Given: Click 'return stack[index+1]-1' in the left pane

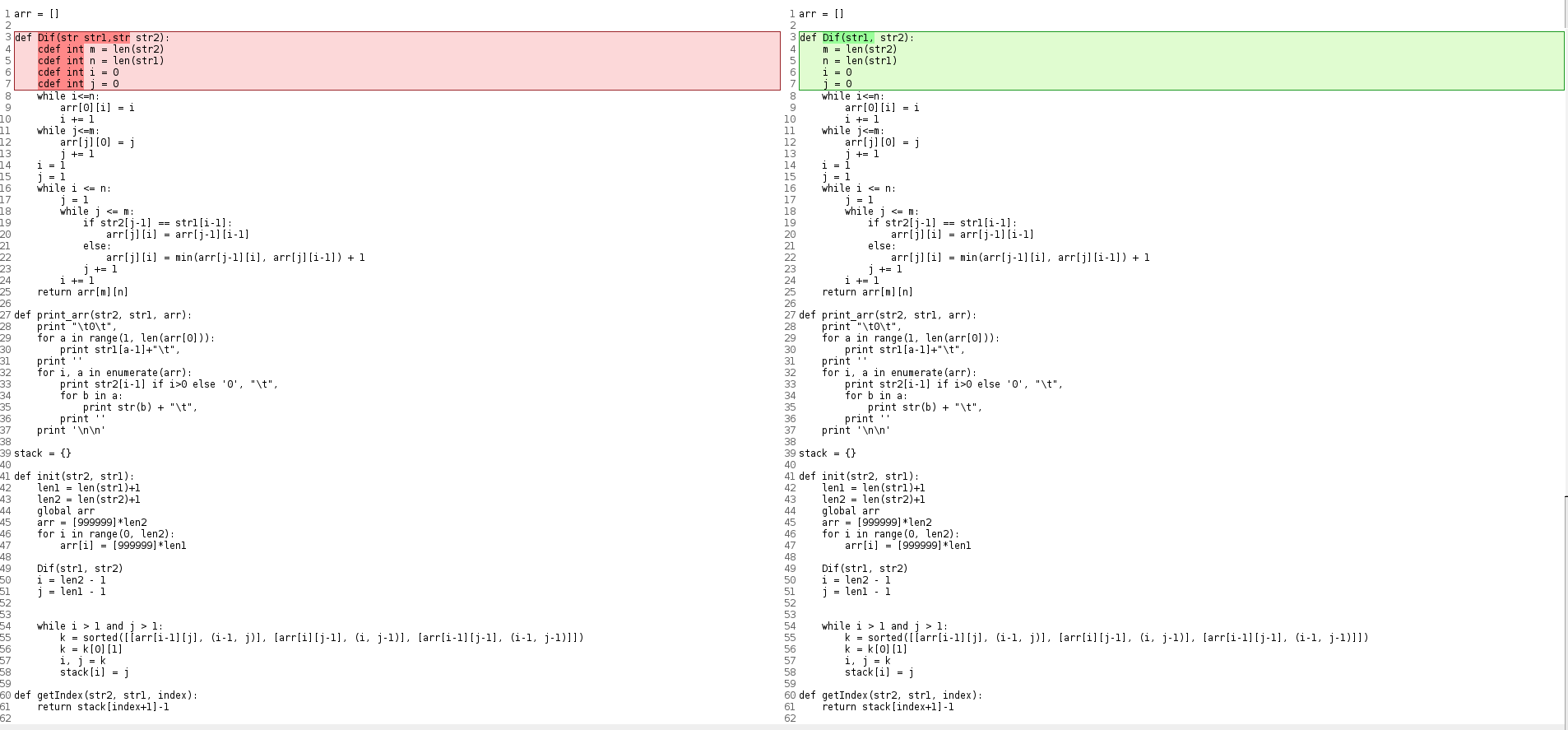Looking at the screenshot, I should (103, 707).
